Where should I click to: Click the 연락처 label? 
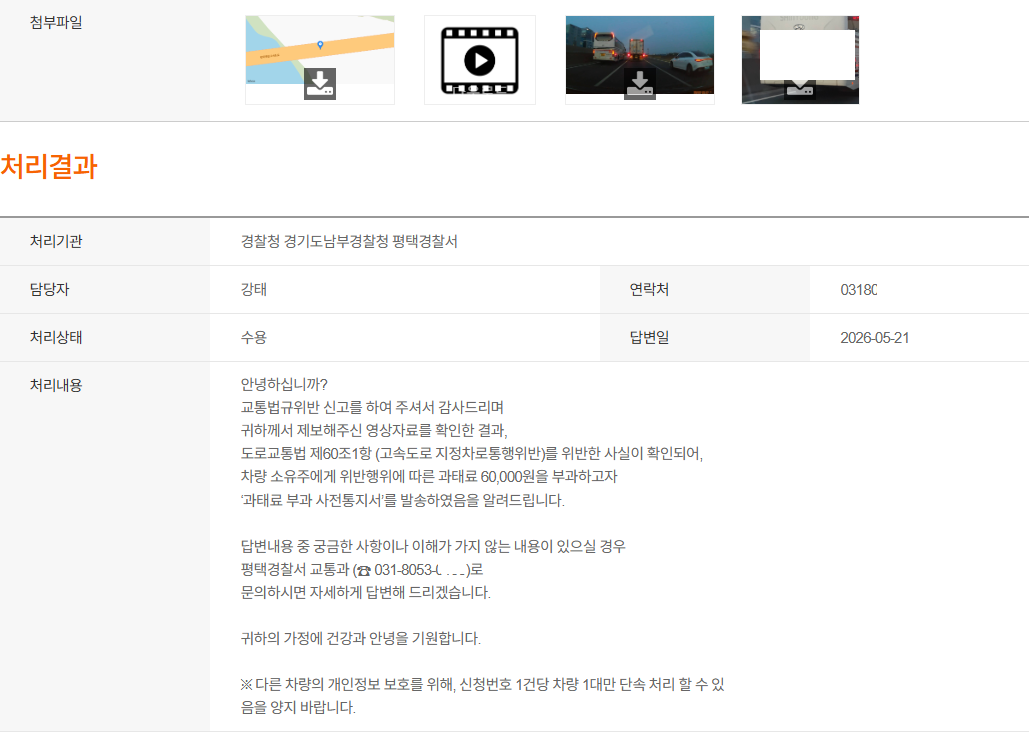(x=649, y=290)
